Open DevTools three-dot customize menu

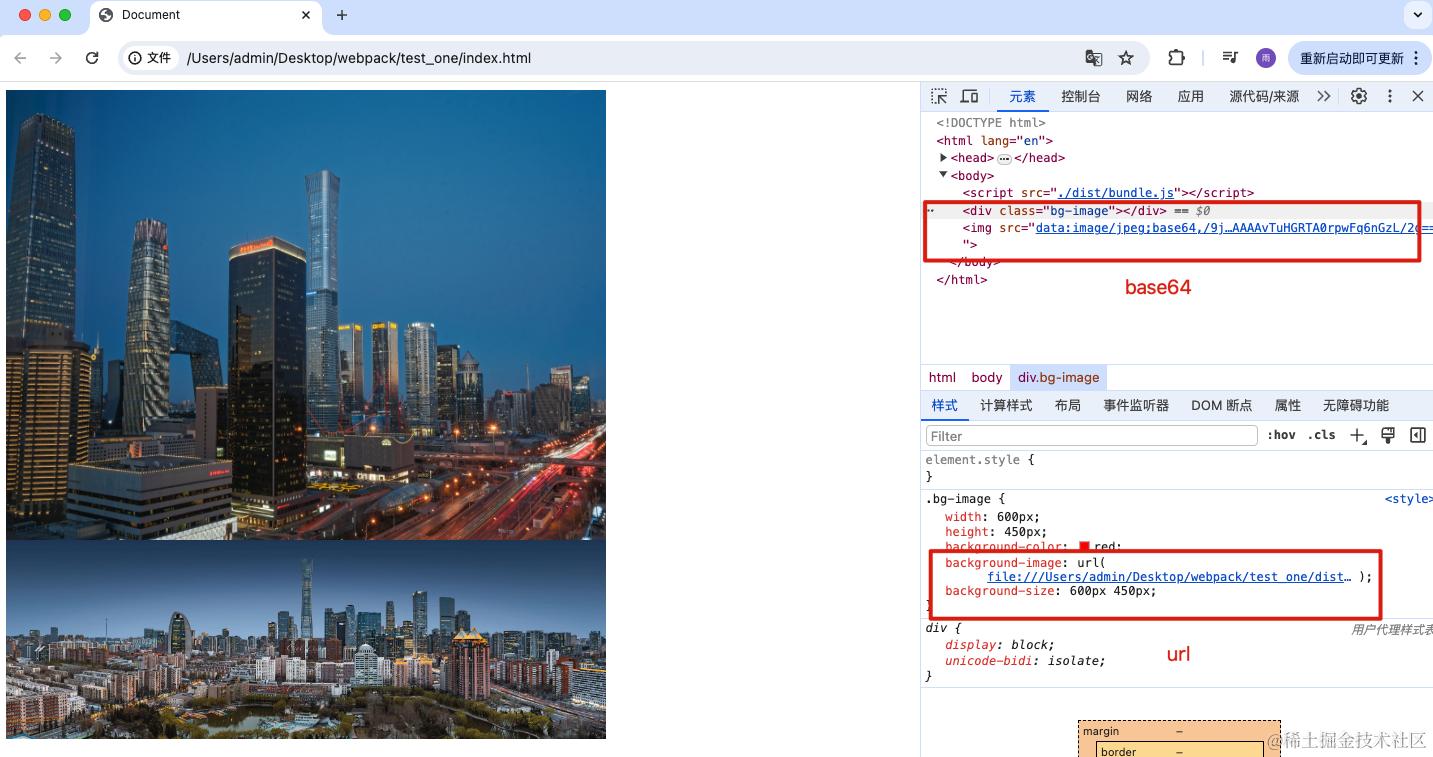point(1389,96)
